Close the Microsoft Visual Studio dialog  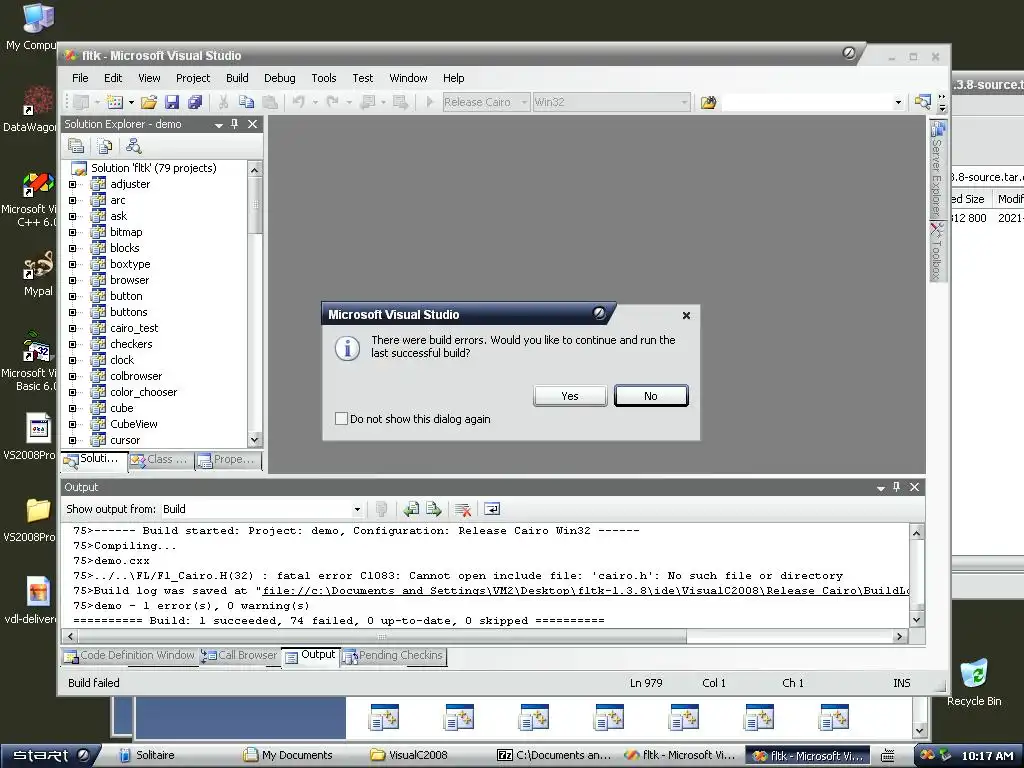[x=686, y=315]
